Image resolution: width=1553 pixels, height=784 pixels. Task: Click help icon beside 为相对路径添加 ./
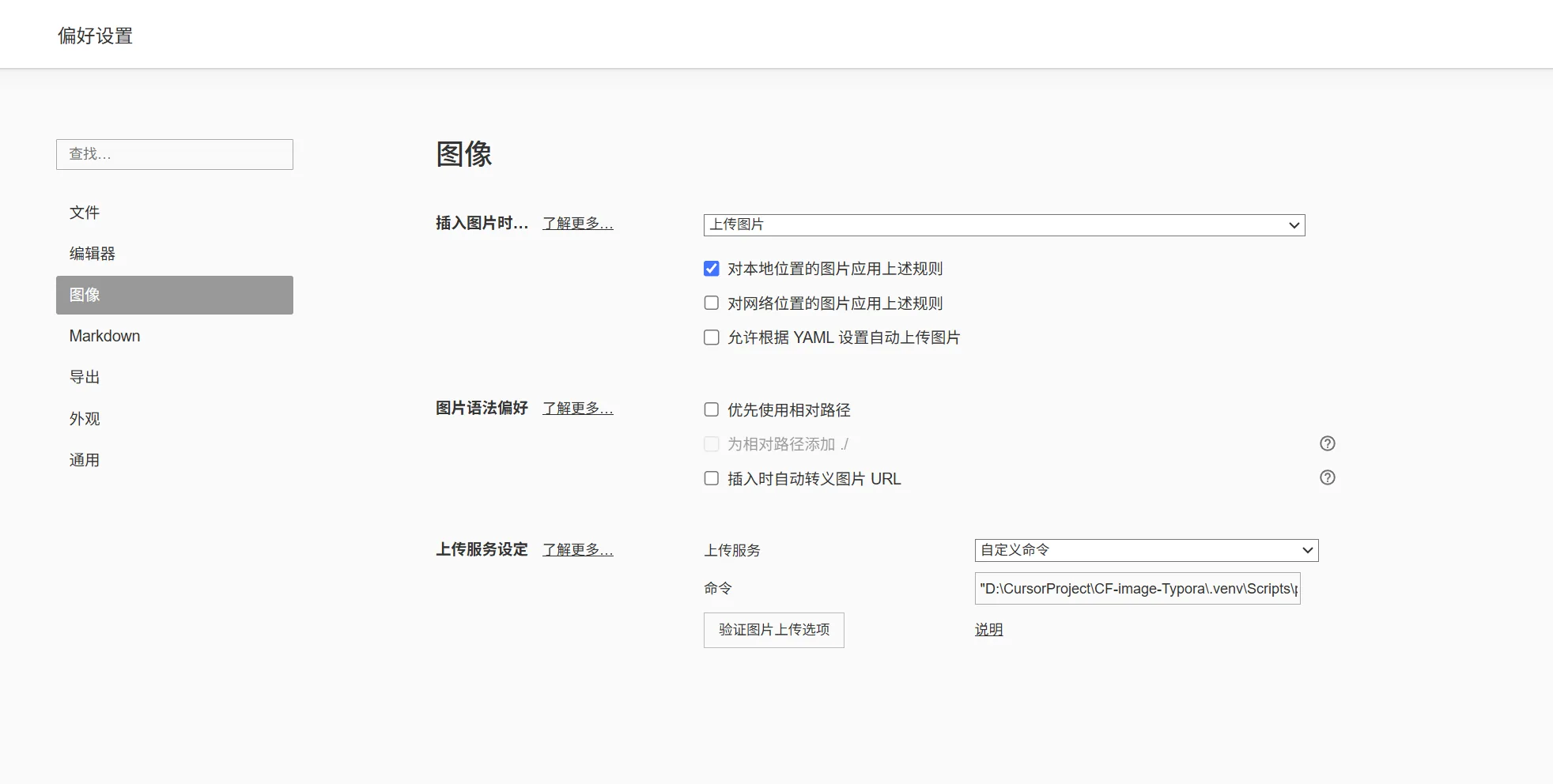point(1328,443)
